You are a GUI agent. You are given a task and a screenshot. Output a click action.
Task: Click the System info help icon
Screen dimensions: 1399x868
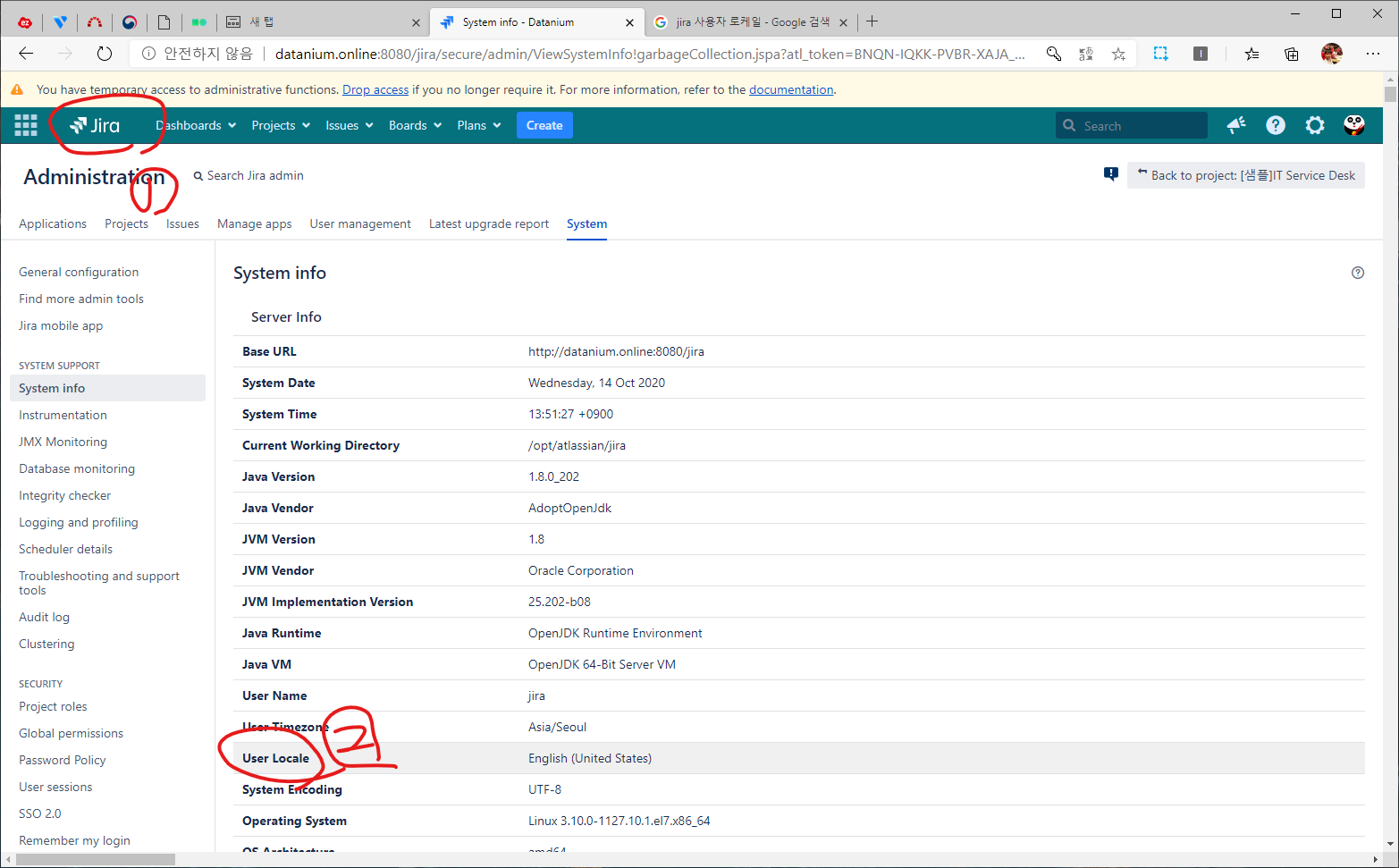tap(1358, 273)
